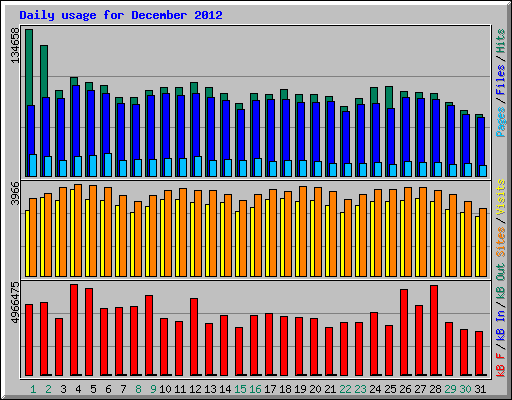Image resolution: width=512 pixels, height=400 pixels.
Task: Click day label 11 on the x-axis
Action: click(180, 389)
